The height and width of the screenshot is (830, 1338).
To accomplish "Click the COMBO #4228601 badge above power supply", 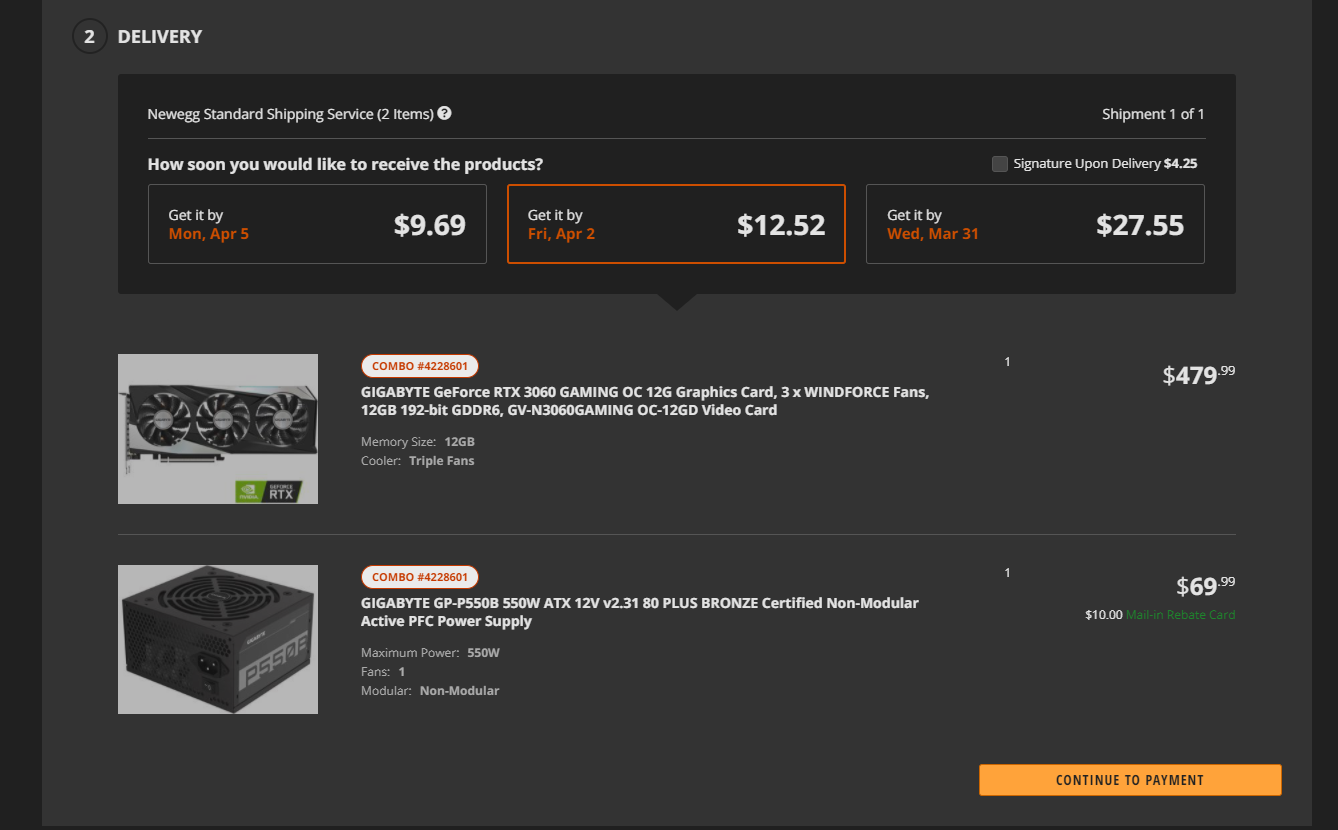I will [420, 577].
